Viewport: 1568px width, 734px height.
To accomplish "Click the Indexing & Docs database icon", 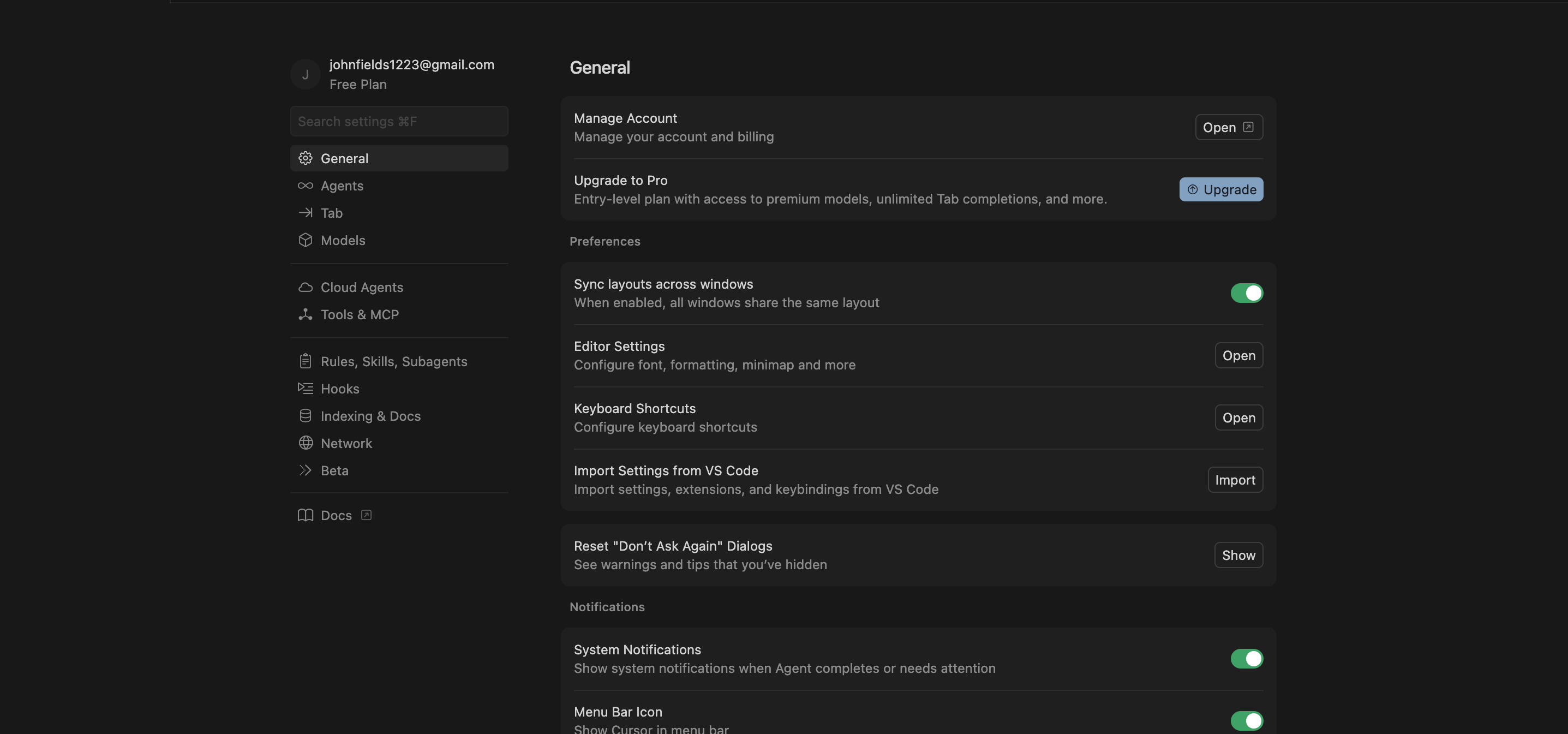I will [305, 416].
